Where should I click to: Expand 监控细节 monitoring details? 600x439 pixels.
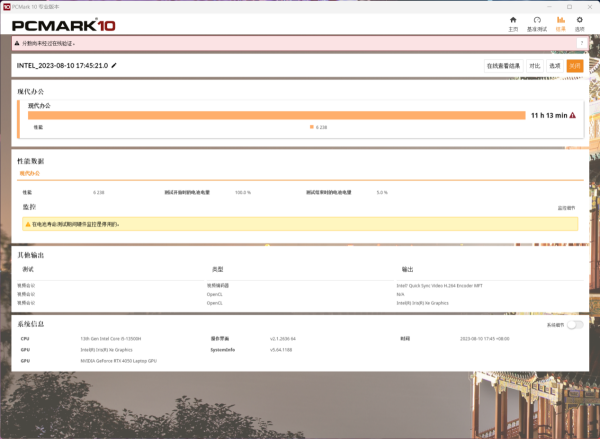[566, 208]
